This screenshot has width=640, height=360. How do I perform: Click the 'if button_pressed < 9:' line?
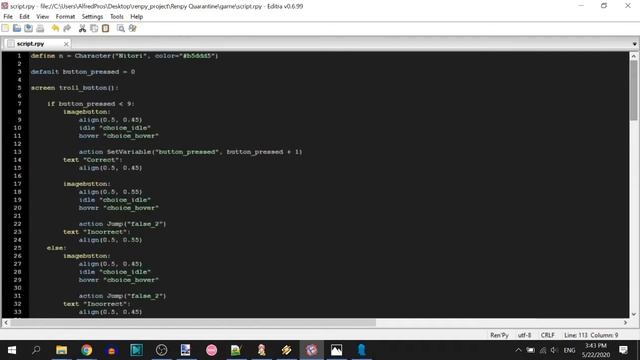tap(91, 104)
